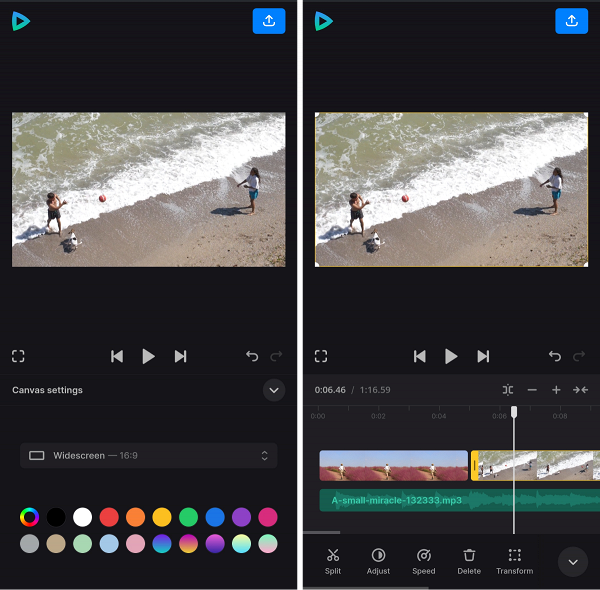Select the pastel blue swatch
The width and height of the screenshot is (600, 590).
coord(109,544)
